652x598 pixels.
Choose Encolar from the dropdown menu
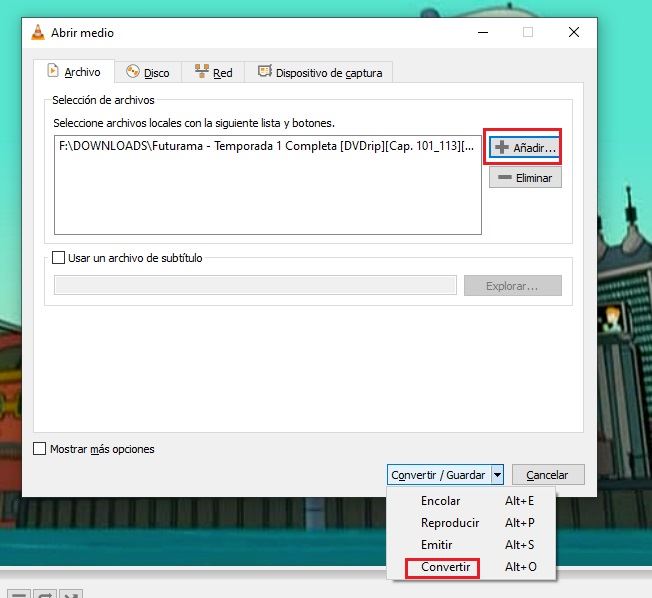441,501
